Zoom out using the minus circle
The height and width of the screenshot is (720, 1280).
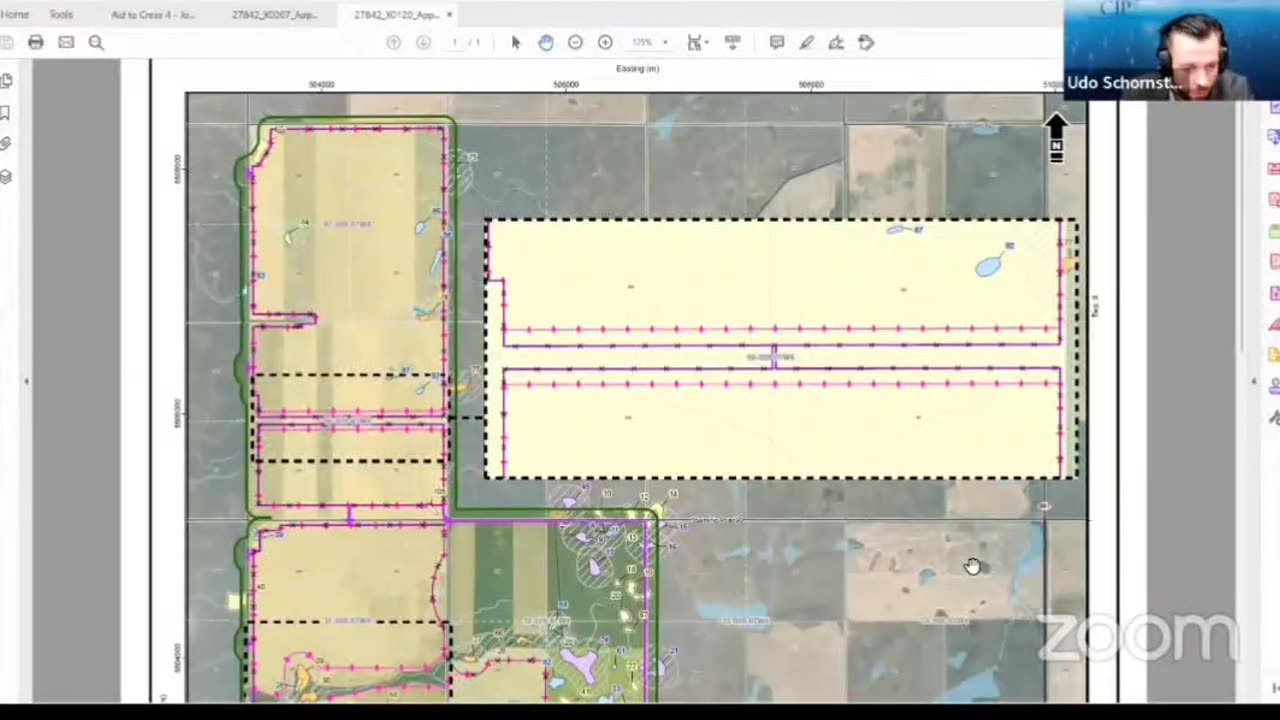(x=575, y=42)
